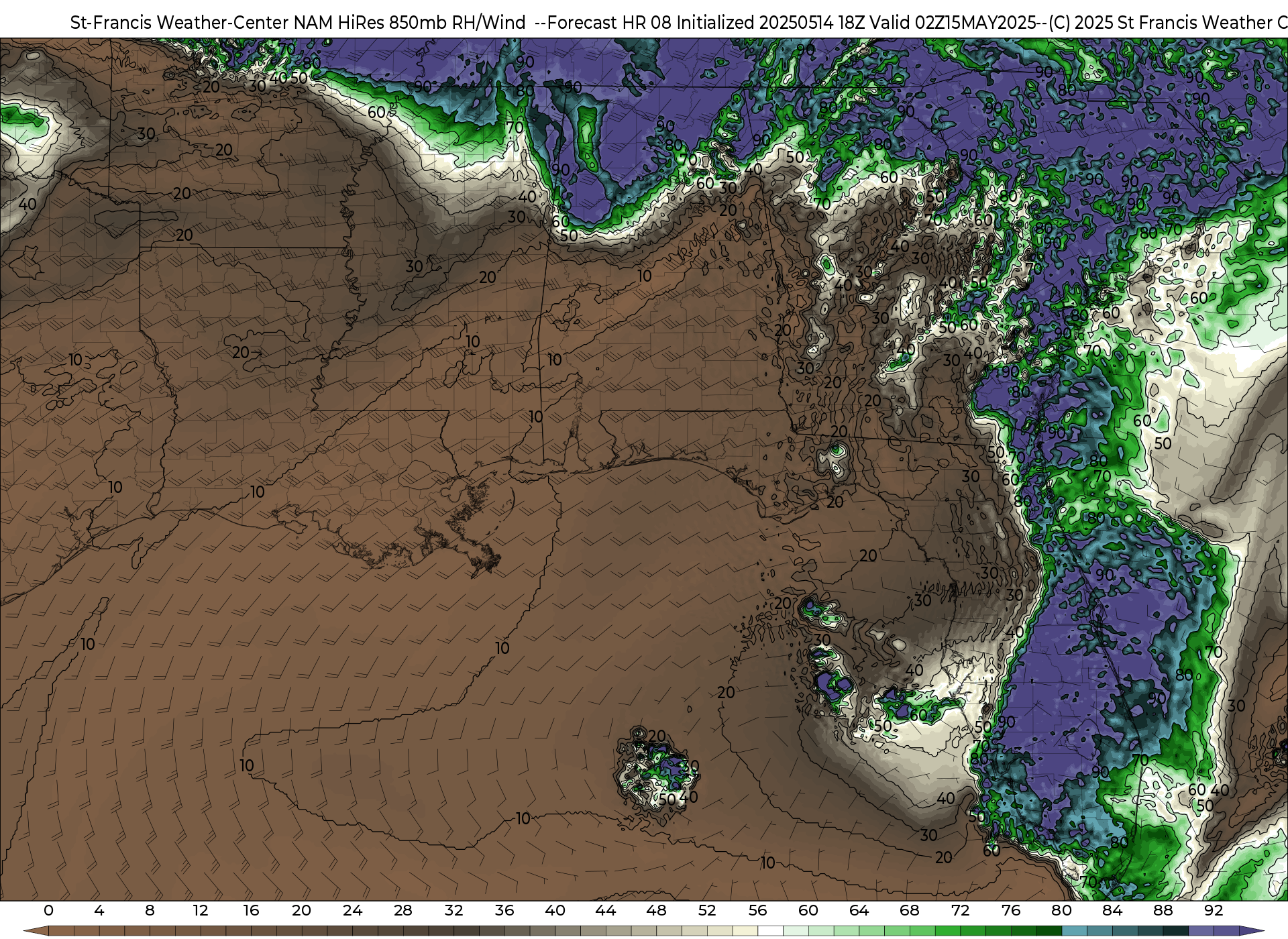Viewport: 1288px width, 939px height.
Task: Click the teal-blue colorbar swatch right of the '80' tick
Action: 1075,931
